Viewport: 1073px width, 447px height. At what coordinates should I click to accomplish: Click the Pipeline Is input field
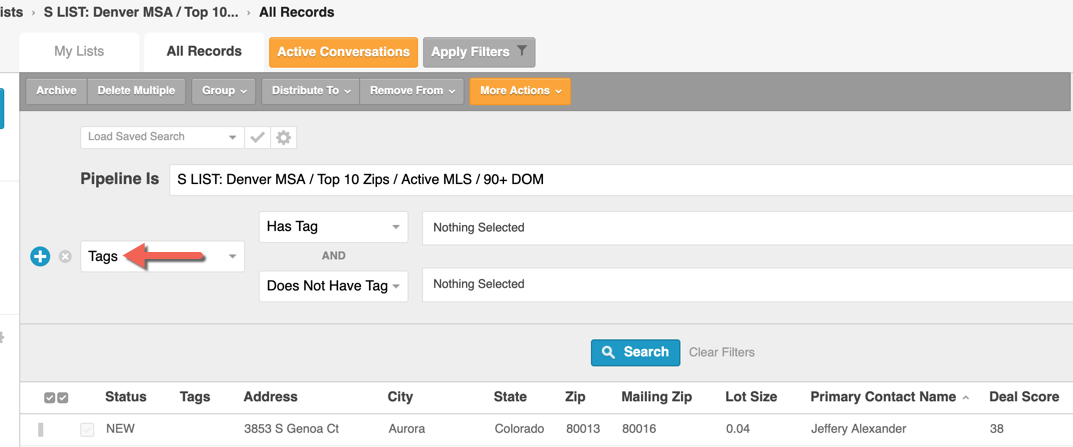[621, 179]
